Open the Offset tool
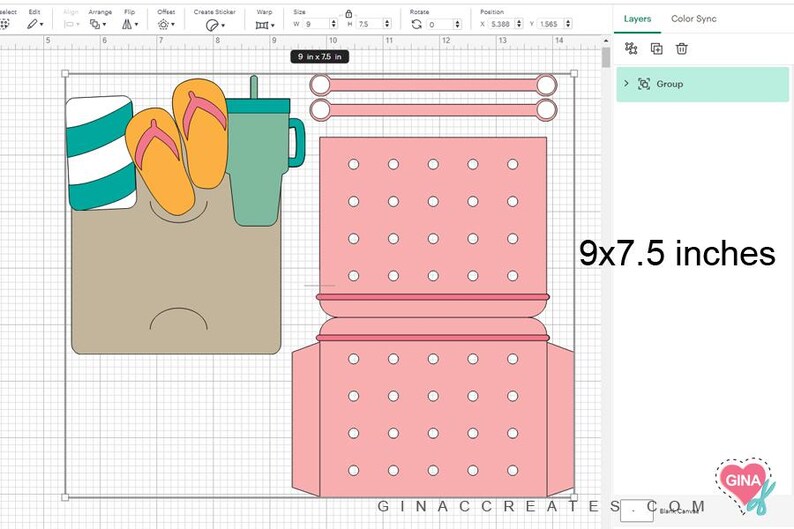 (x=166, y=24)
